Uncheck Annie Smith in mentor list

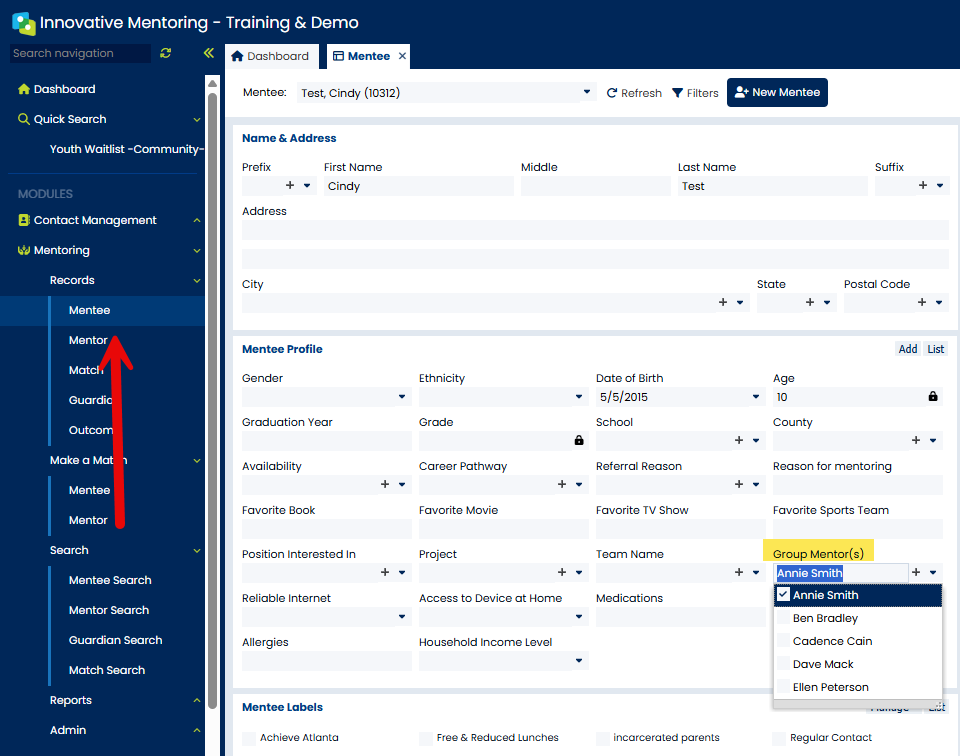[783, 594]
